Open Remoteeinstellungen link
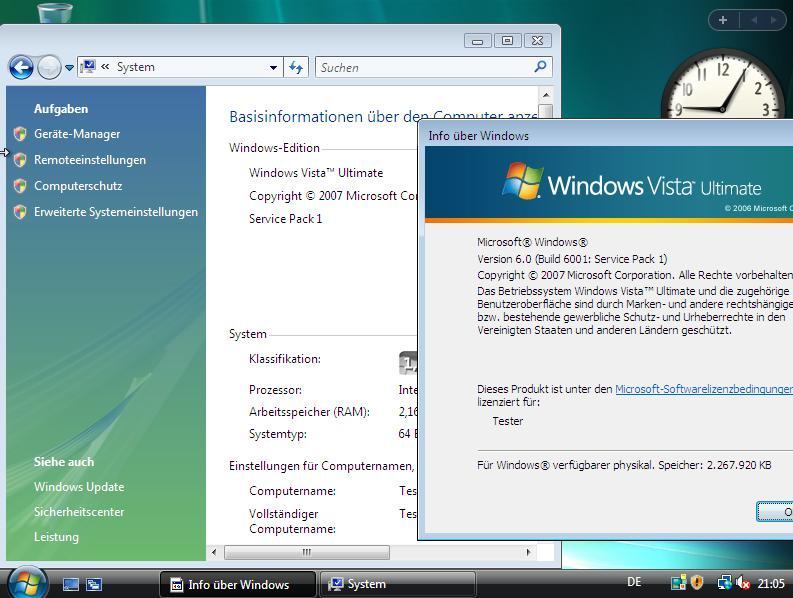Screen dimensions: 793x598 coord(90,160)
